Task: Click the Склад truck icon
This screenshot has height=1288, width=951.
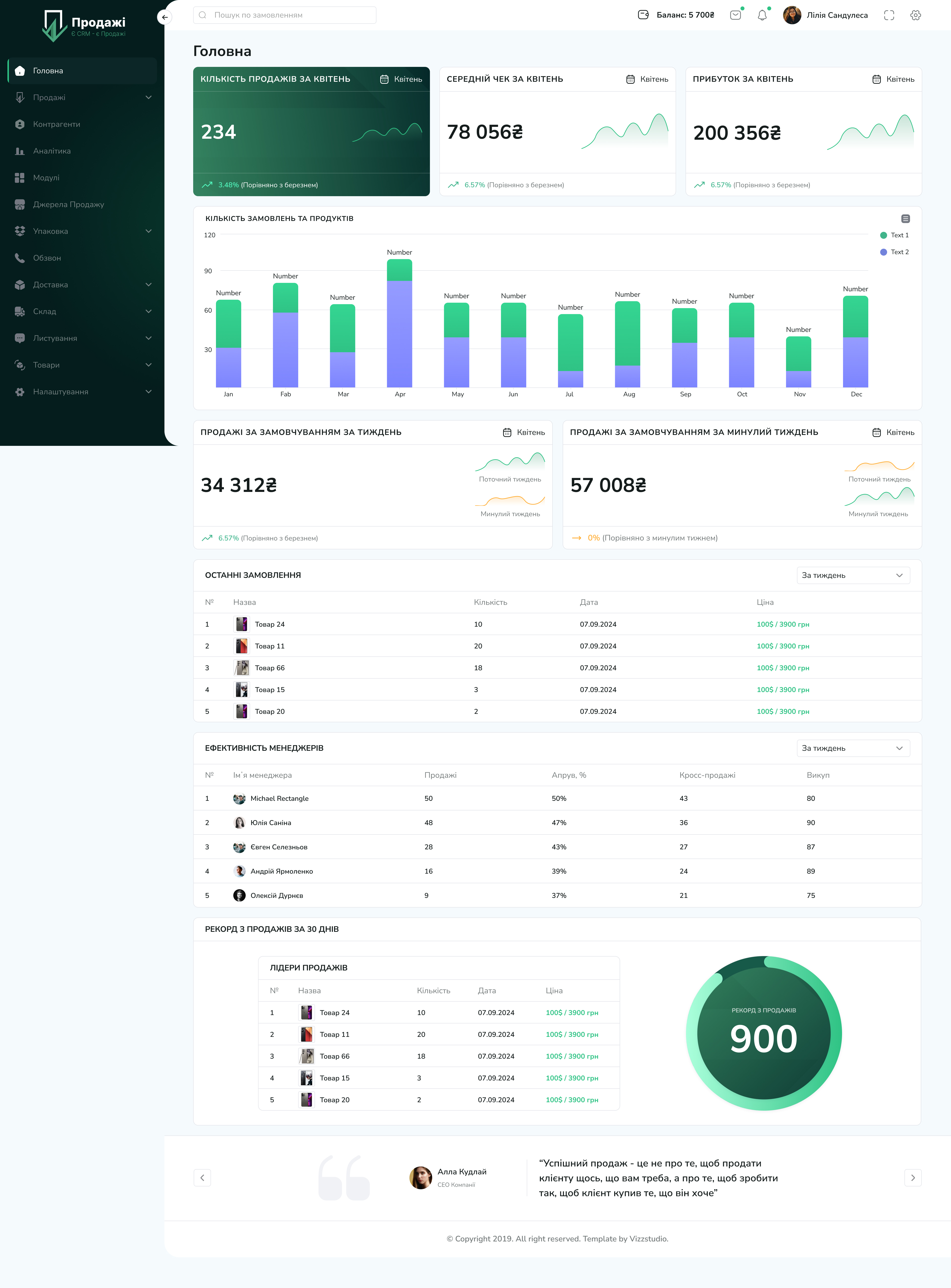Action: click(20, 312)
